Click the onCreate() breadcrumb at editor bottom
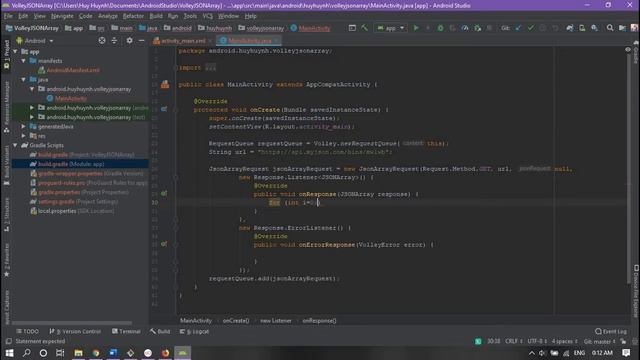Image resolution: width=640 pixels, height=360 pixels. pos(236,320)
